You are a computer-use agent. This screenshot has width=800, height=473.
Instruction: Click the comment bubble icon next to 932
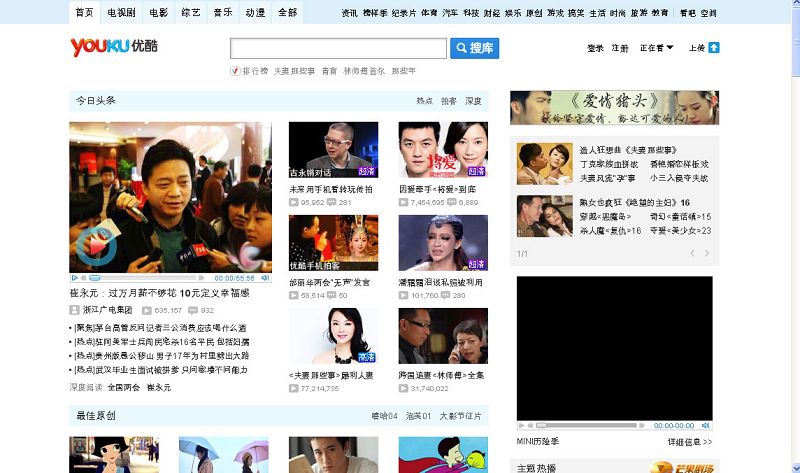point(192,311)
